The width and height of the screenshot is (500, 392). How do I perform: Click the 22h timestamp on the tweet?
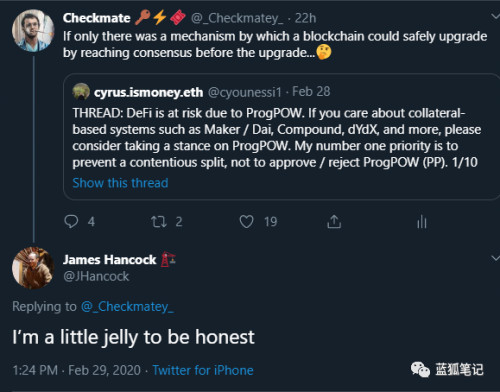coord(305,18)
